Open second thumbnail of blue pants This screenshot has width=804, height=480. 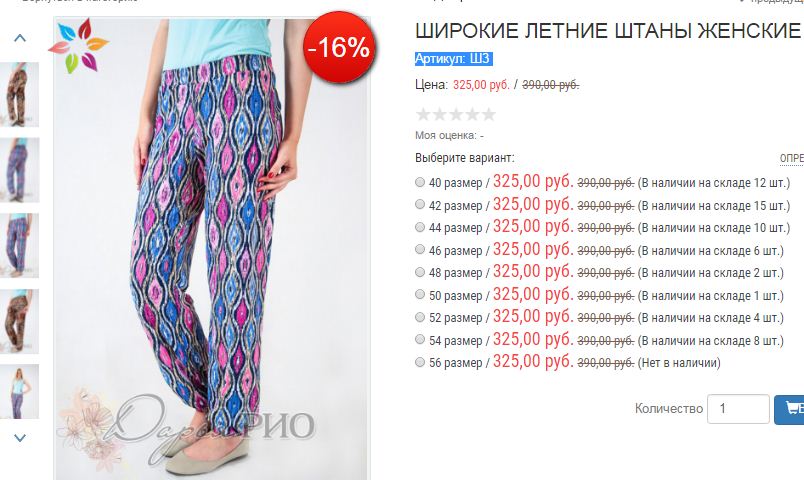coord(19,245)
